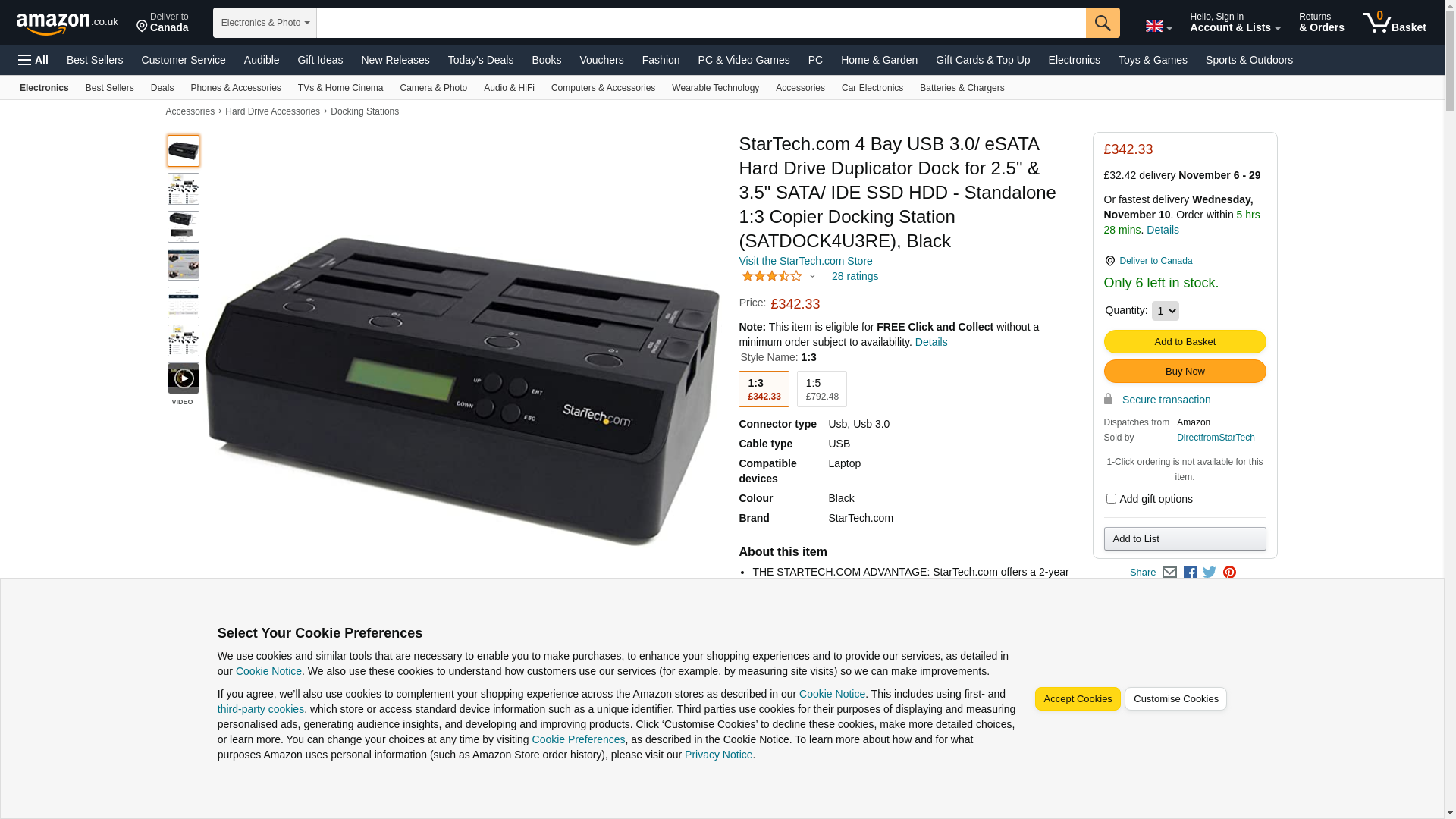
Task: Open Today's Deals in navigation bar
Action: [481, 60]
